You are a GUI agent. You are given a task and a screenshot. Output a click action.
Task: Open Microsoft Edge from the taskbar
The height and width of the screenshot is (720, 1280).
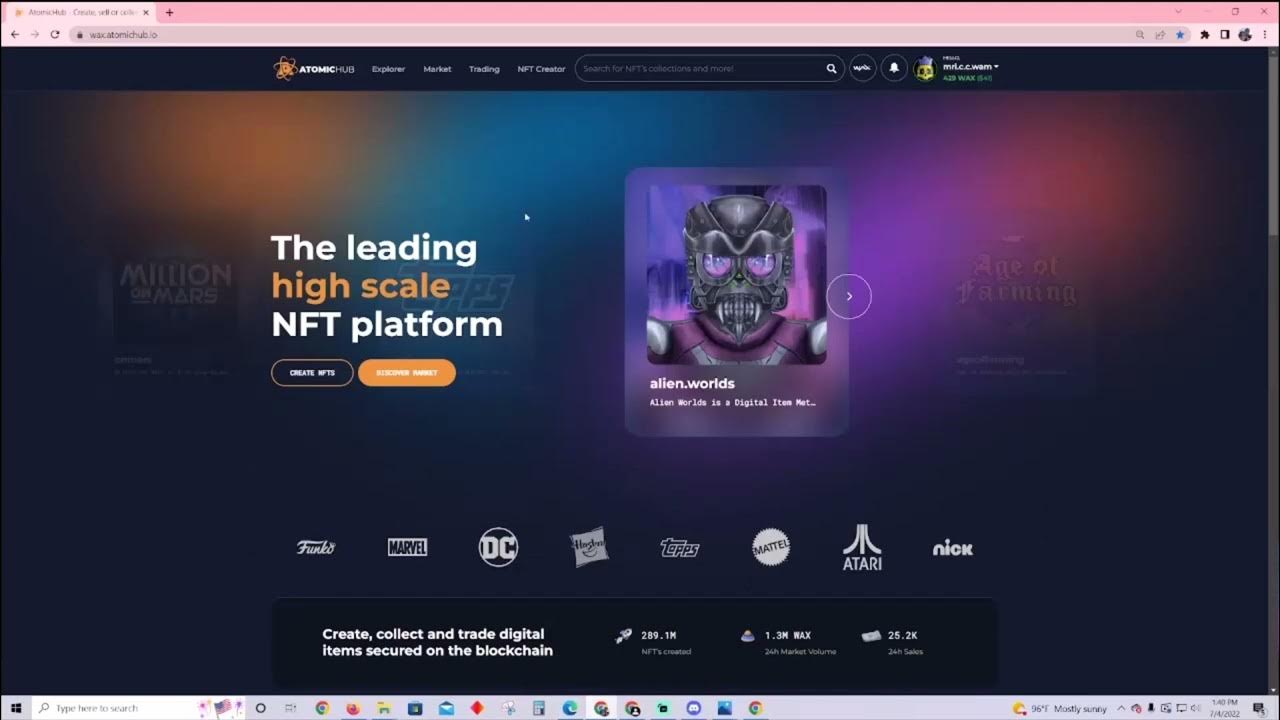pos(569,708)
